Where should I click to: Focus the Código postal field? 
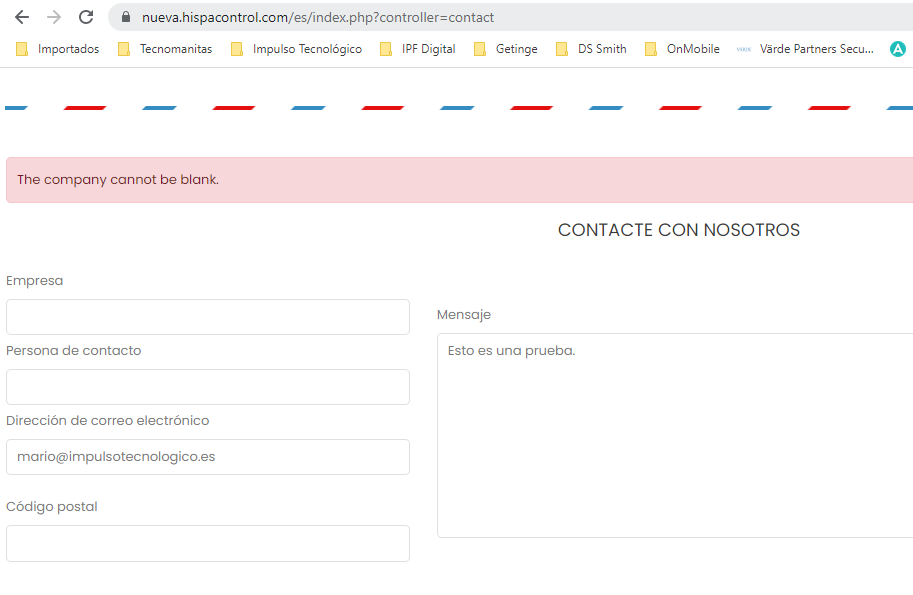tap(208, 543)
